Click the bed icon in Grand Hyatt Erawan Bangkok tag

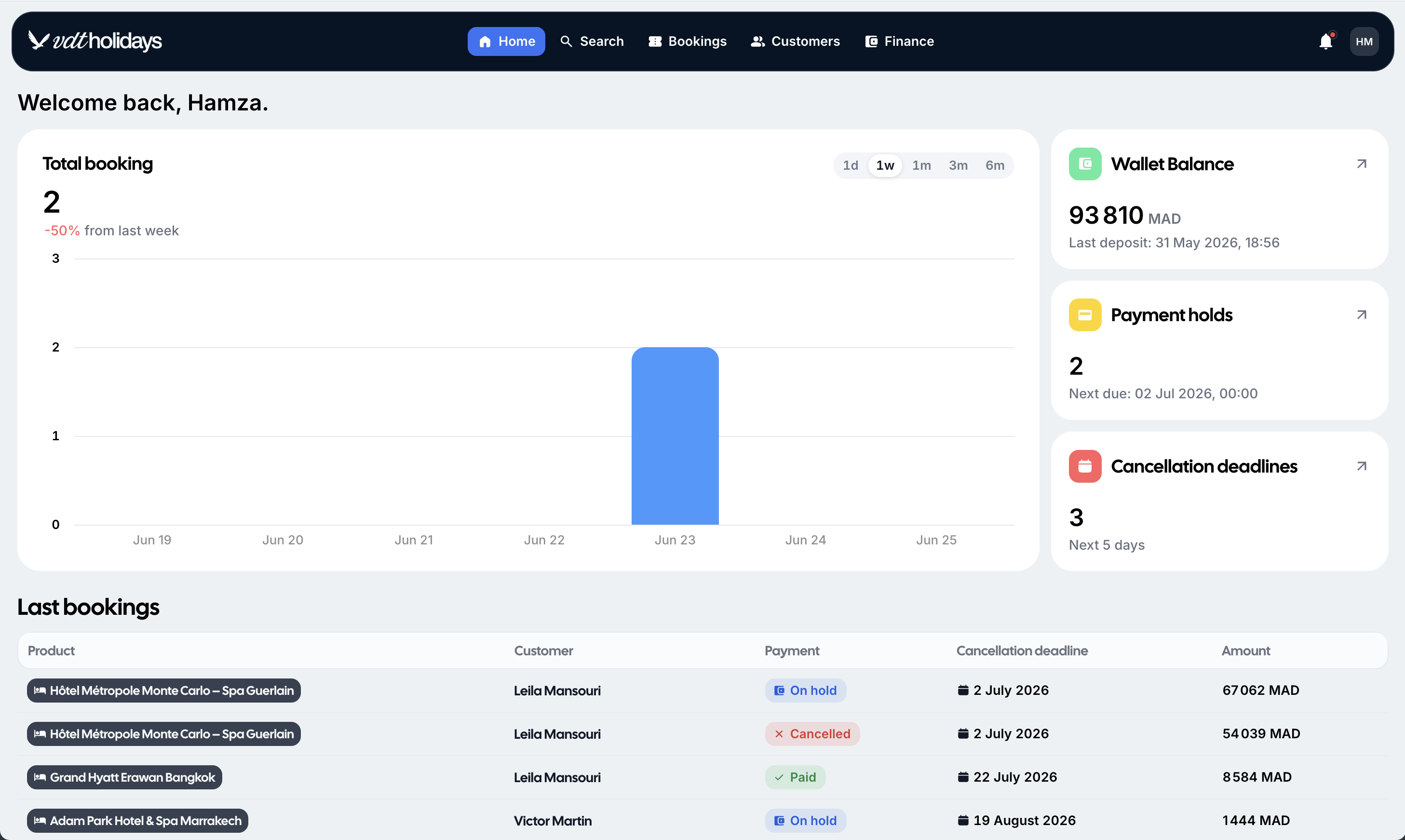click(40, 777)
